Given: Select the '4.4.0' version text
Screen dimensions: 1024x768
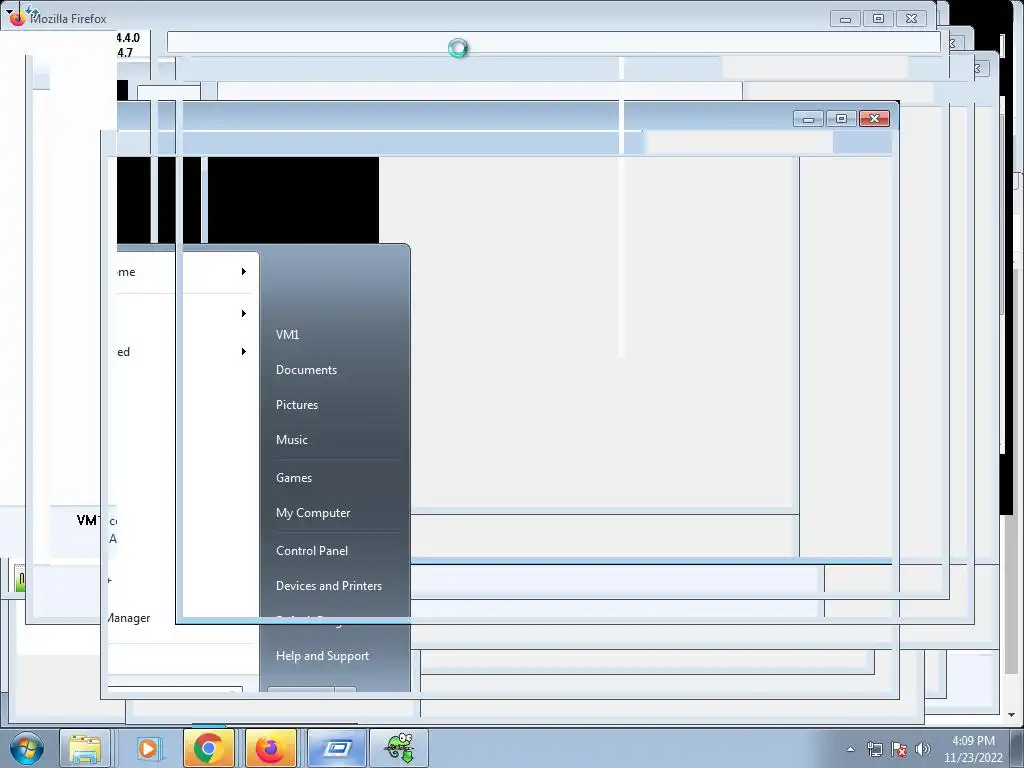Looking at the screenshot, I should pos(128,38).
